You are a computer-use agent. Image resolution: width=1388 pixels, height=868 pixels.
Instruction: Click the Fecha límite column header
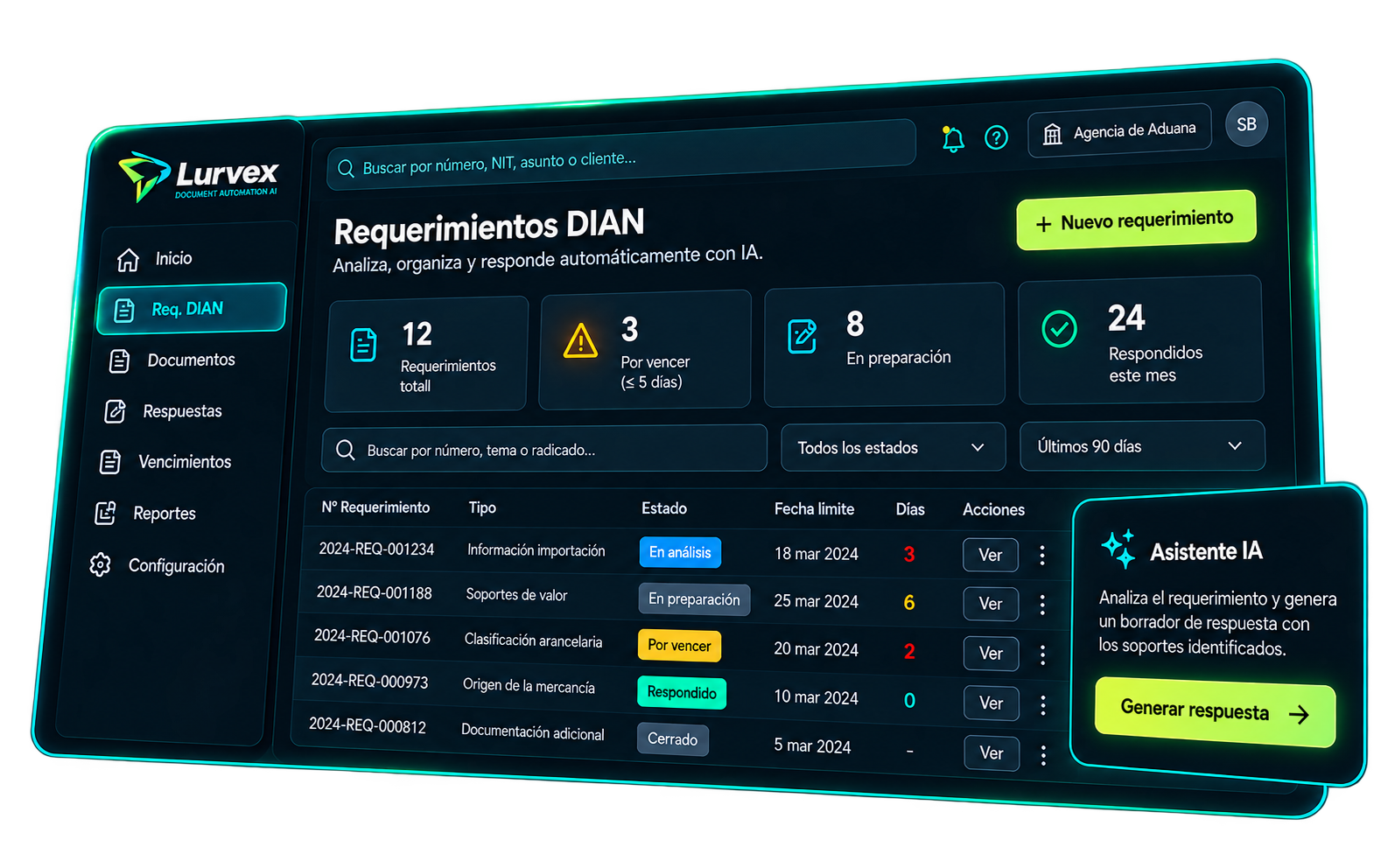814,508
